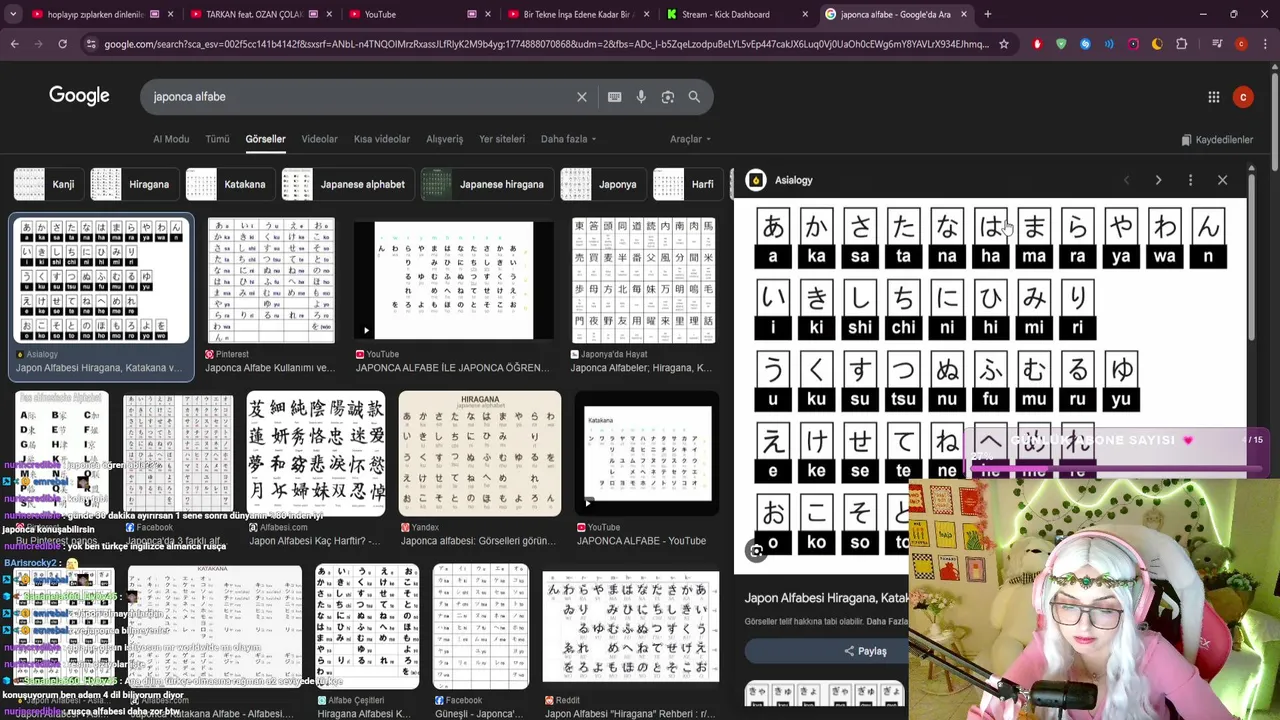
Task: Click the Lens search icon on preview image
Action: [756, 551]
